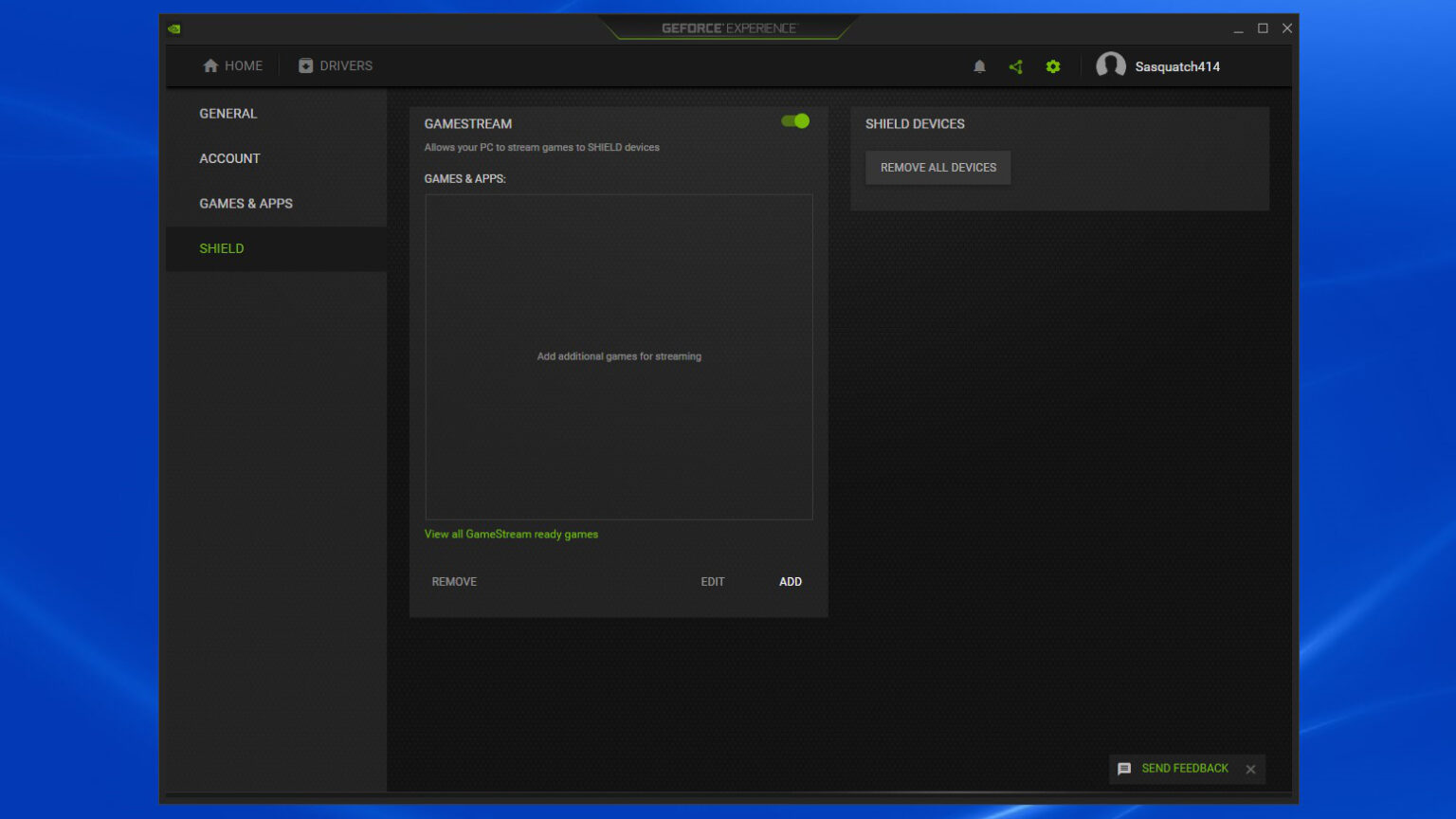
Task: Click inside the empty GAMES & APPS list
Action: pyautogui.click(x=619, y=356)
